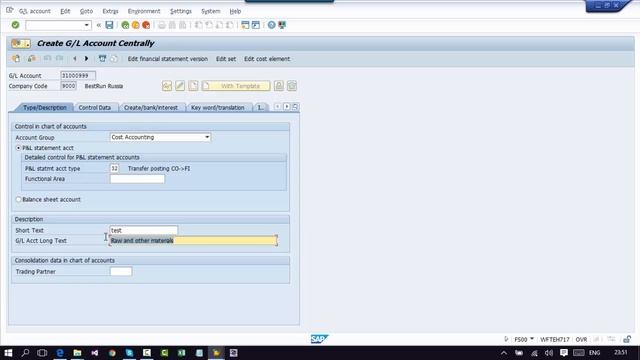Open the Edit menu
The height and width of the screenshot is (360, 640).
[65, 11]
